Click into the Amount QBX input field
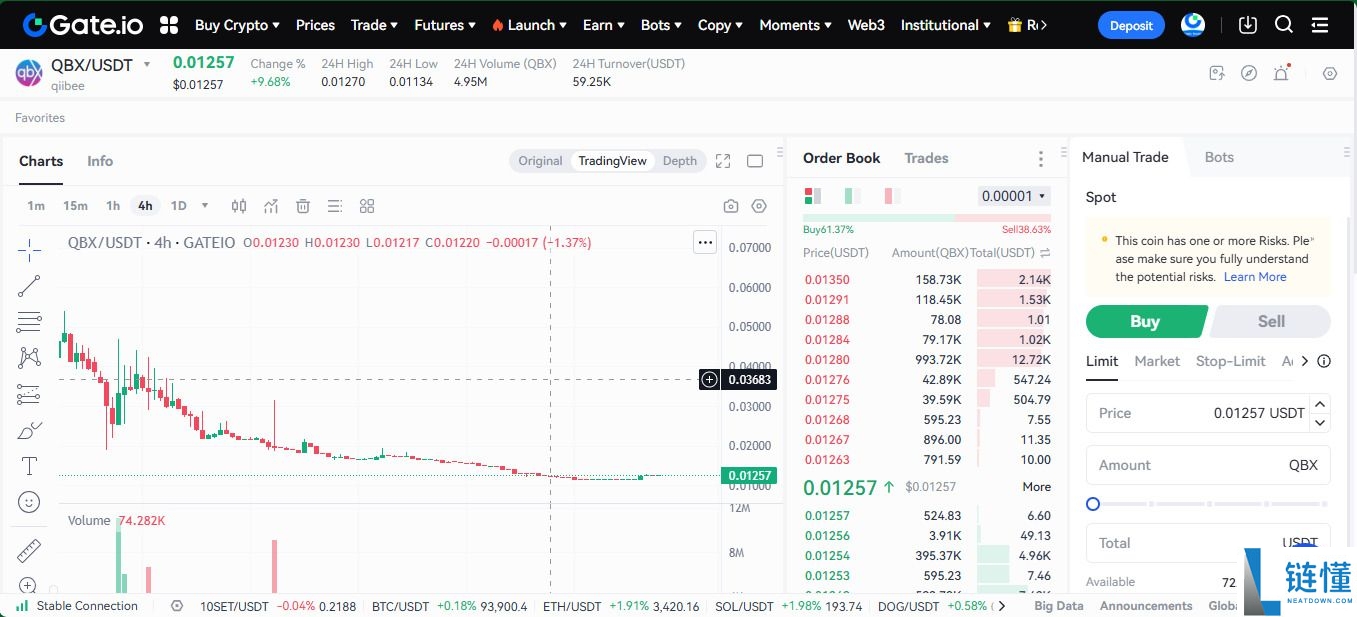 click(1208, 465)
